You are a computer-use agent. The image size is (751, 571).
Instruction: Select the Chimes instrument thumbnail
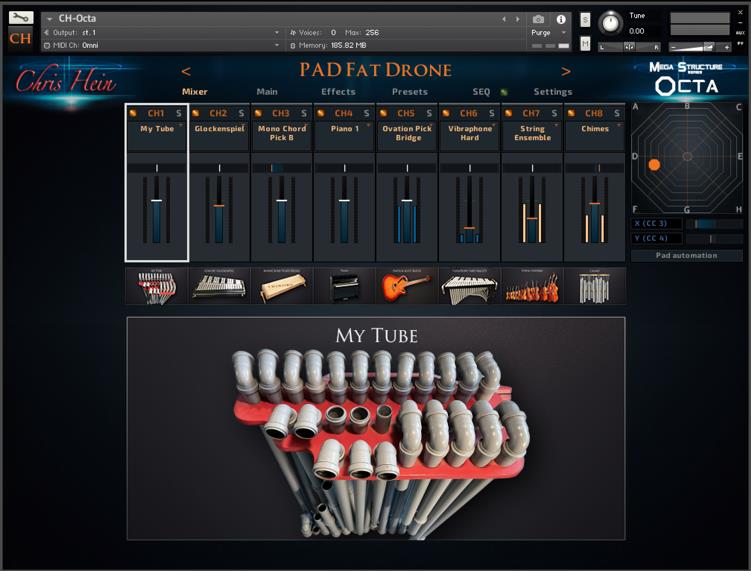594,286
